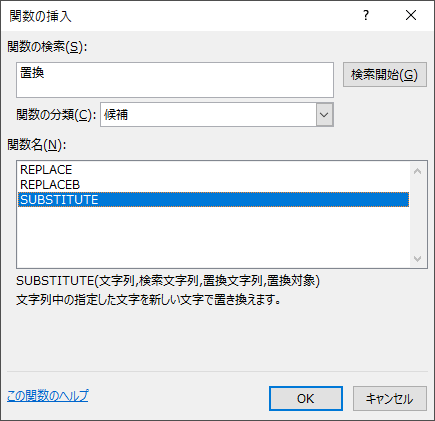Close the 関数の挿入 dialog with the X
The image size is (435, 421).
pos(411,15)
